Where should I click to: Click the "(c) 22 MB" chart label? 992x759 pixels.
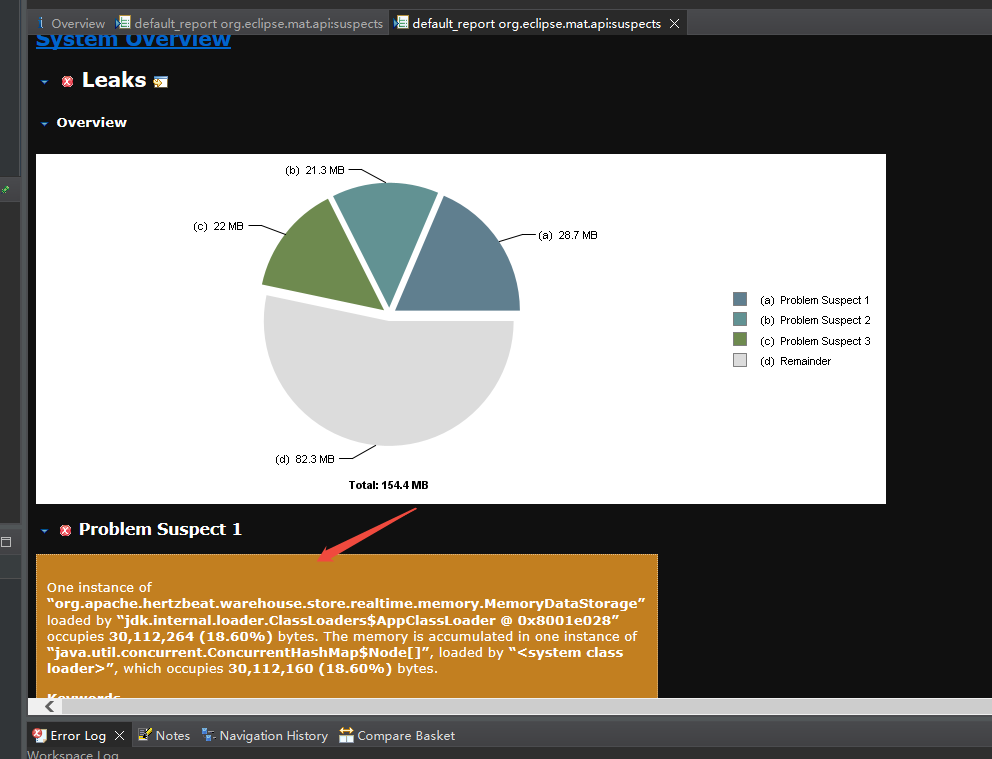pyautogui.click(x=218, y=226)
